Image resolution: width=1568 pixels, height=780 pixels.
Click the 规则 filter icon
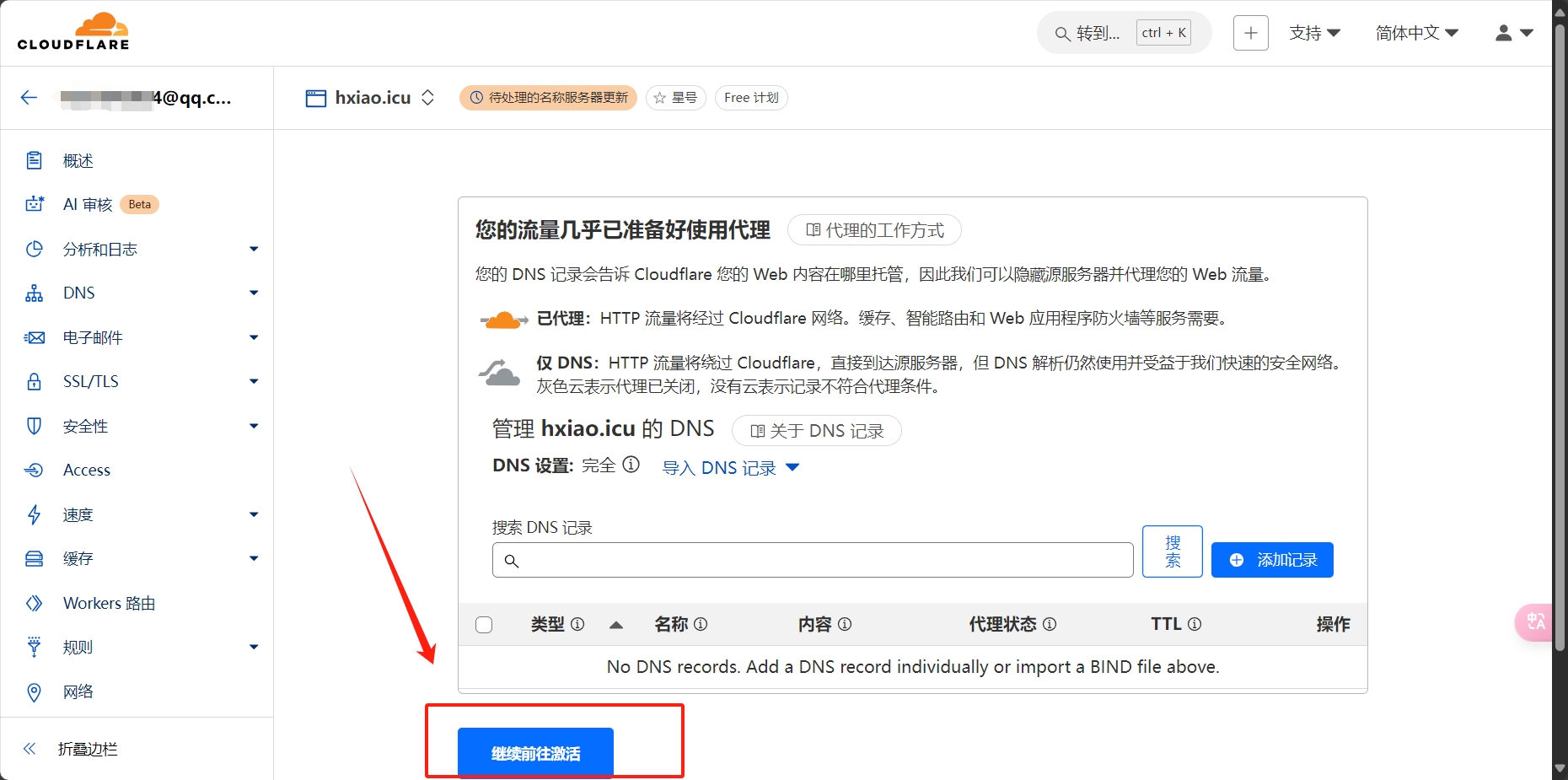click(x=34, y=647)
